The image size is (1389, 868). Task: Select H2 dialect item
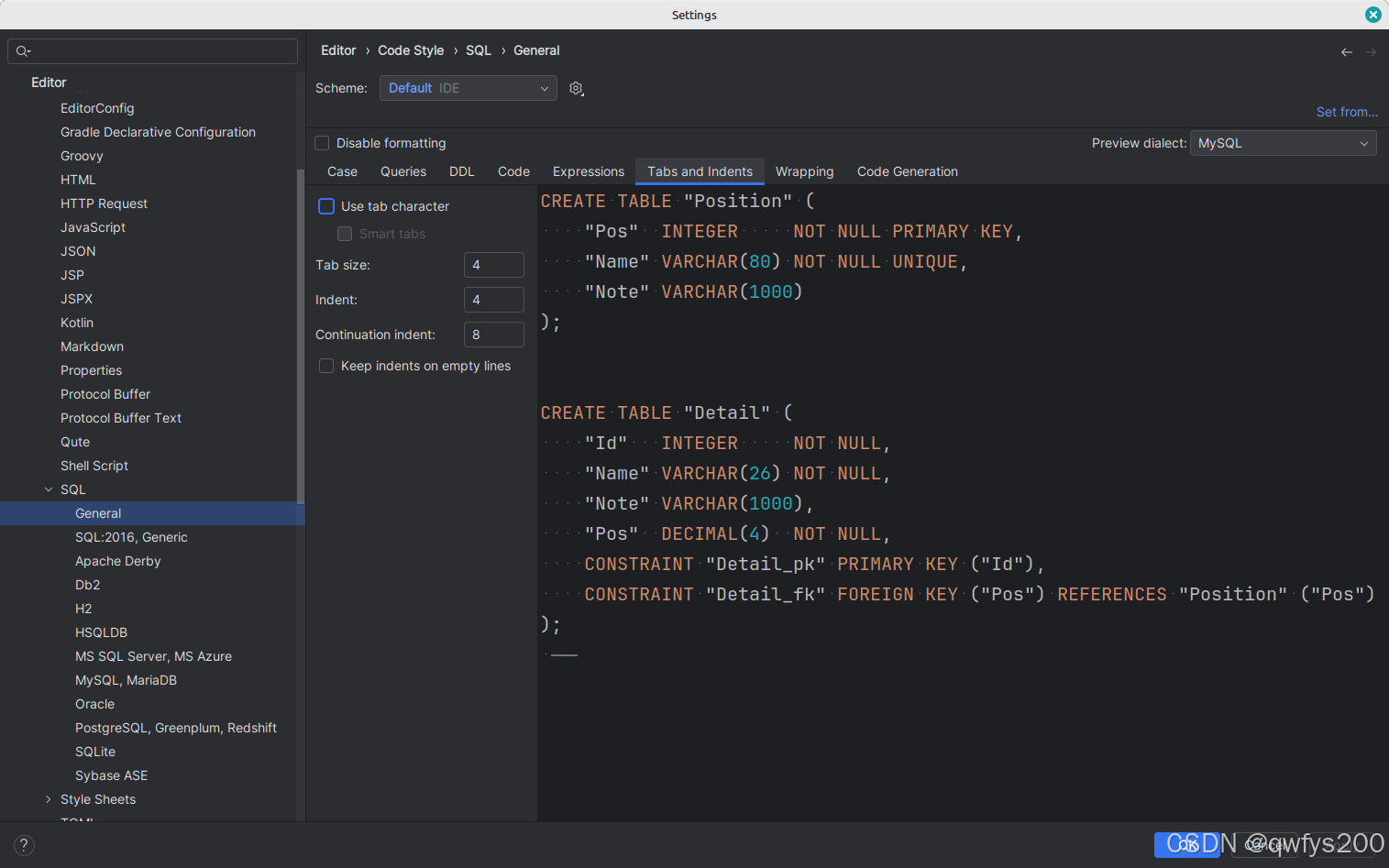83,609
